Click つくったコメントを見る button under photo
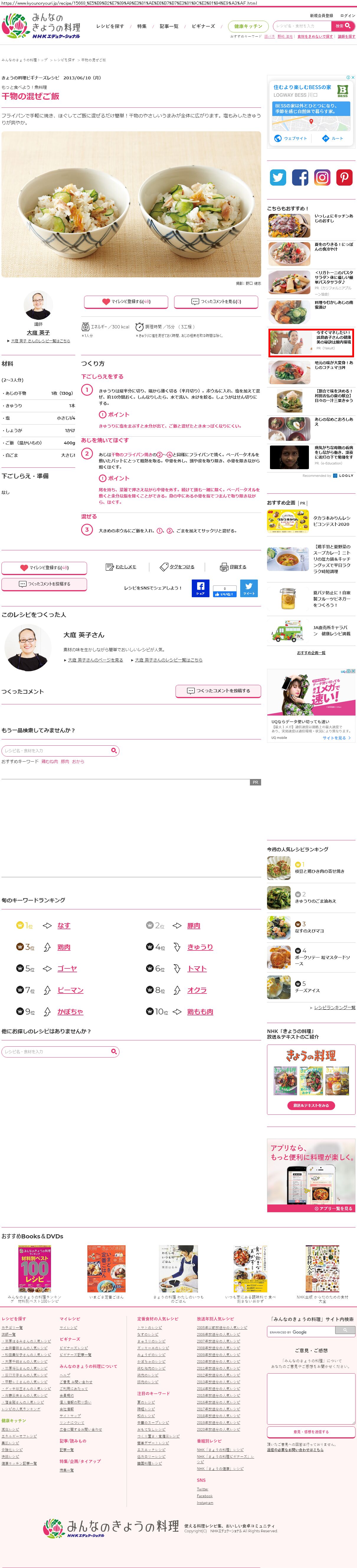This screenshot has width=357, height=1568. click(x=216, y=301)
